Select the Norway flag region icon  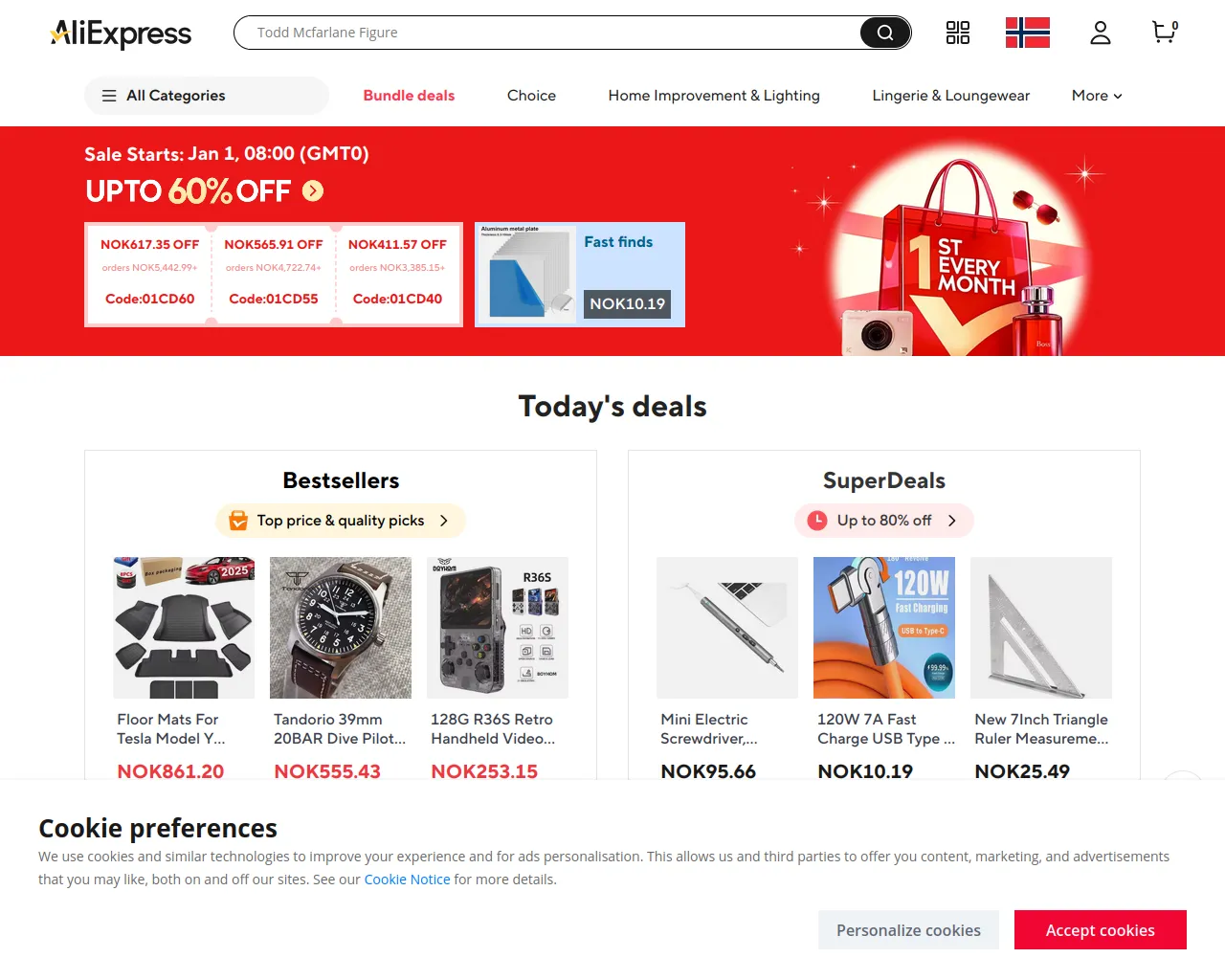pos(1028,33)
